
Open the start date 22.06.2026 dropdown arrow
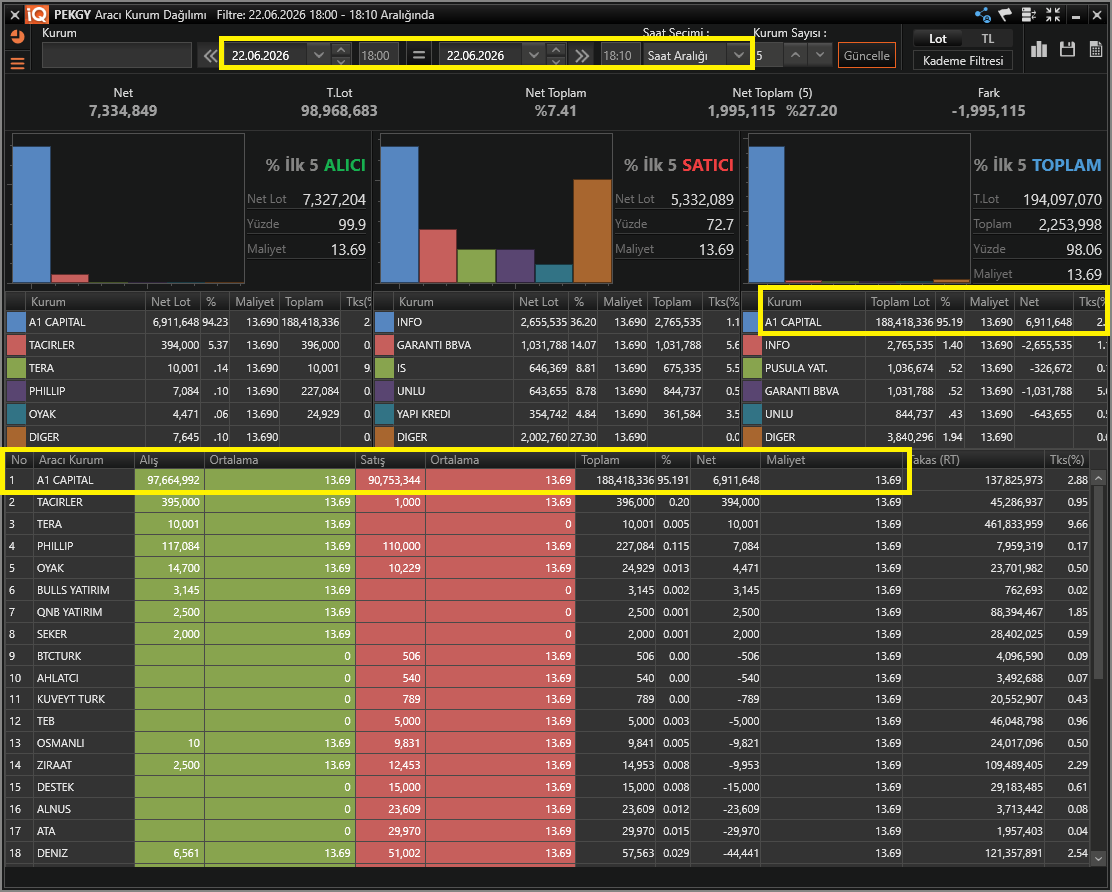tap(318, 55)
